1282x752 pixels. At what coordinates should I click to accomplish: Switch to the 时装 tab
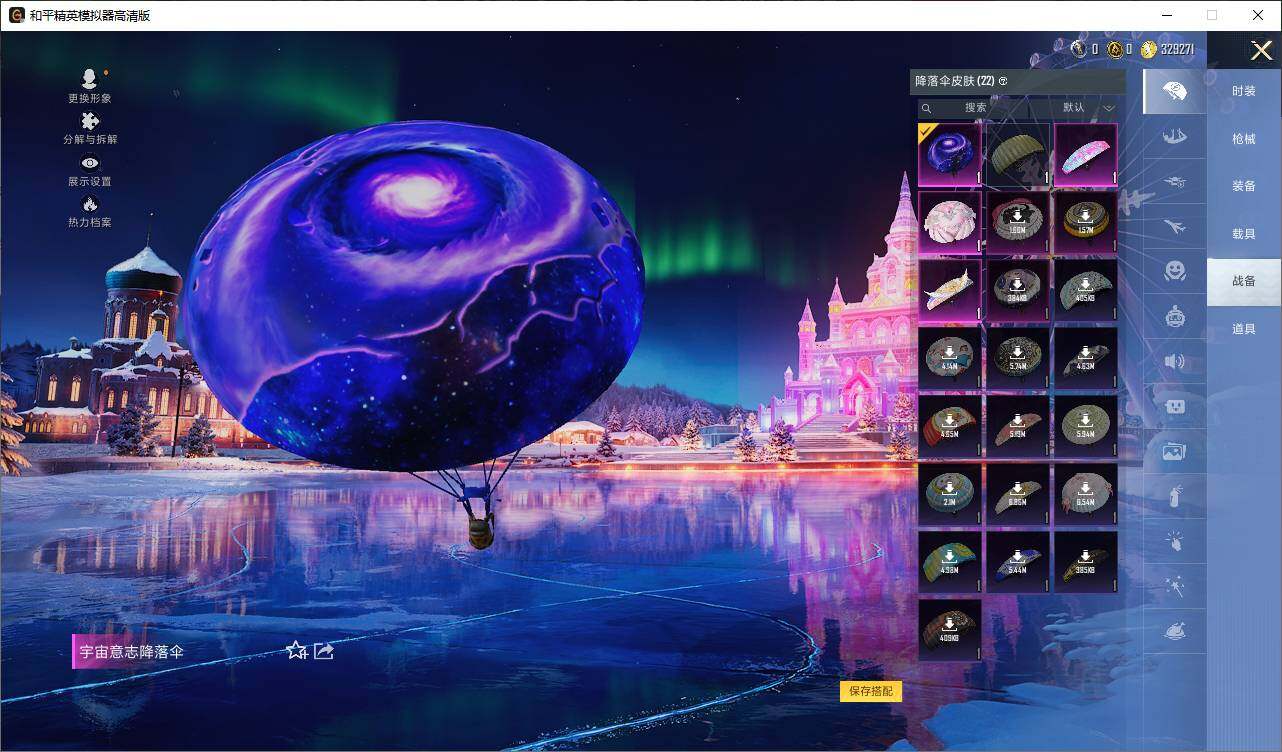pos(1245,92)
